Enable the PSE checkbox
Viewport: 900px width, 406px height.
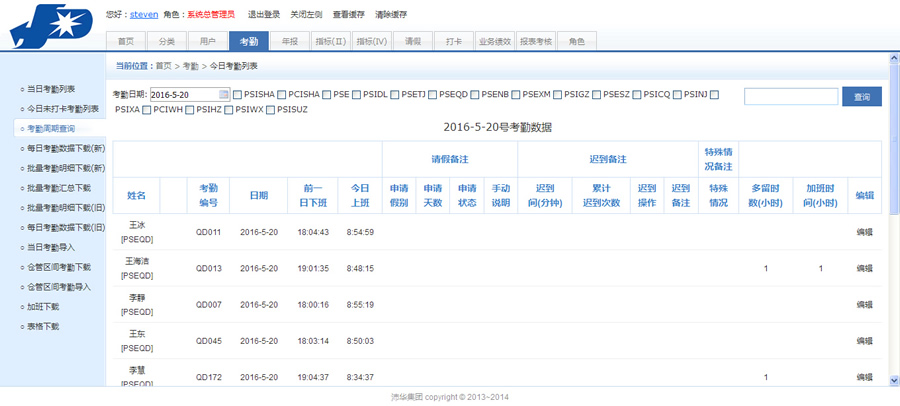click(x=327, y=95)
